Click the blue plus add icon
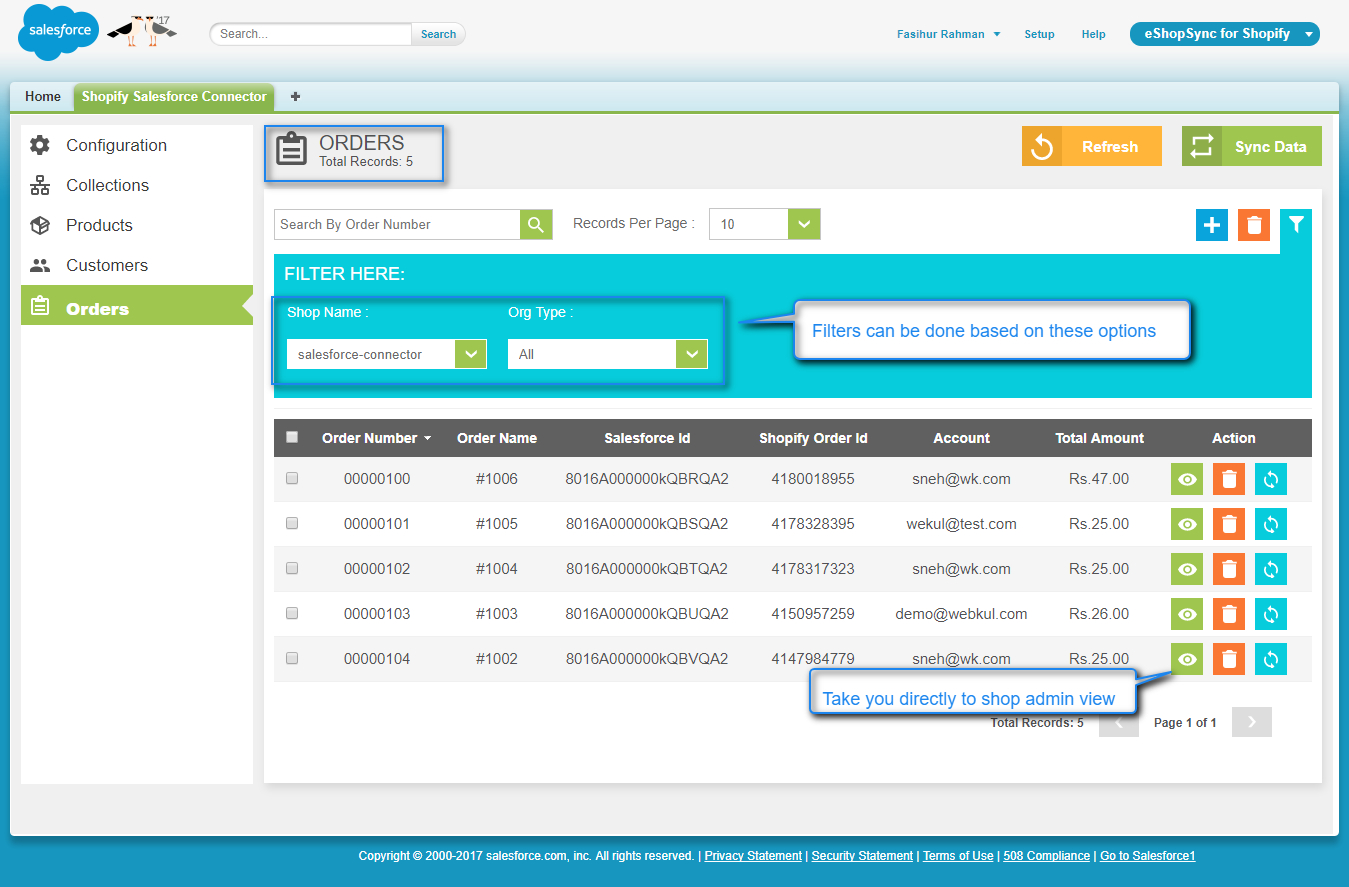This screenshot has height=887, width=1349. 1212,225
